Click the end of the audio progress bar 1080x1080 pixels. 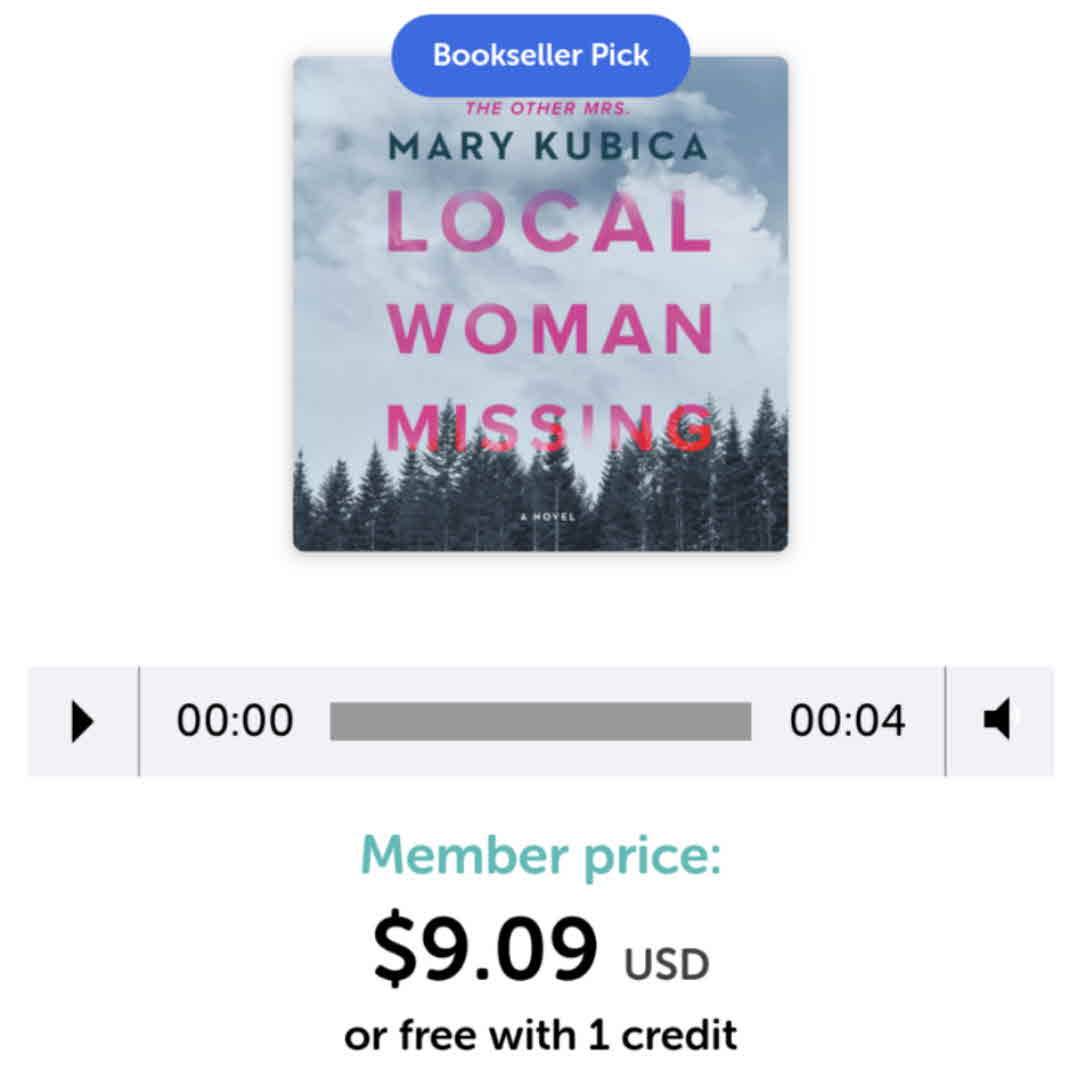click(748, 721)
